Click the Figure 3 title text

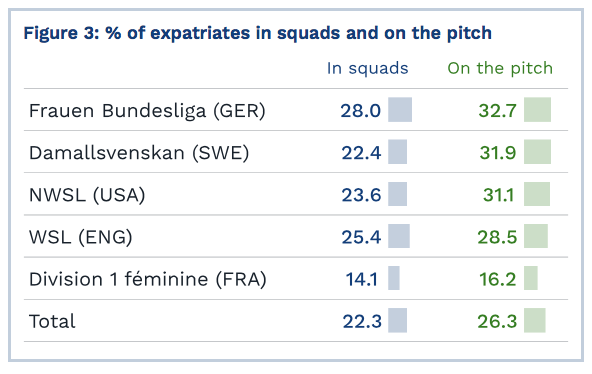(x=257, y=33)
